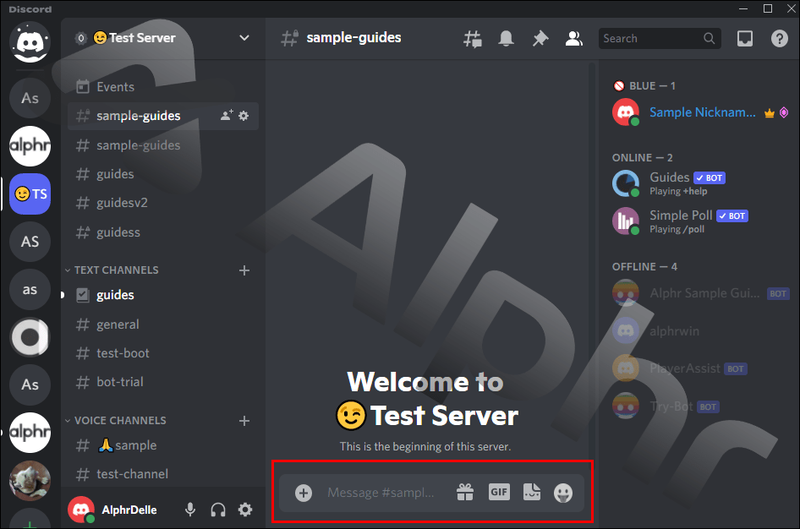Open Guides bot profile
800x529 pixels.
pos(701,183)
